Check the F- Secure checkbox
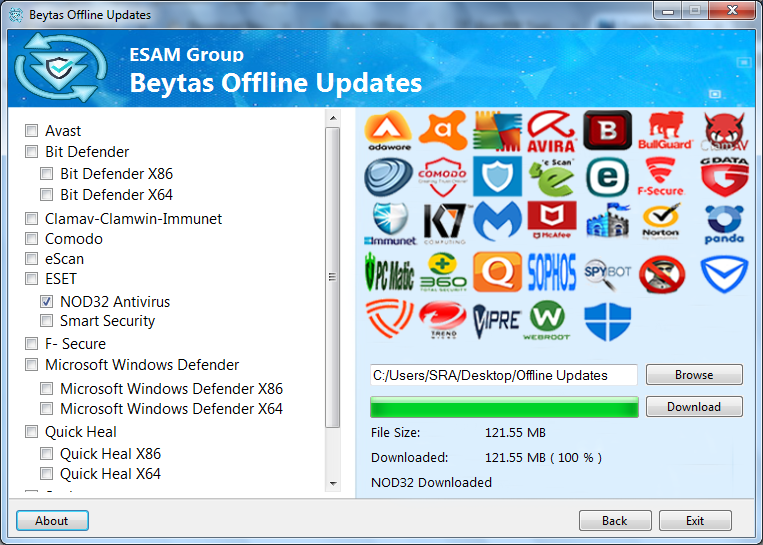The height and width of the screenshot is (545, 763). (x=32, y=344)
